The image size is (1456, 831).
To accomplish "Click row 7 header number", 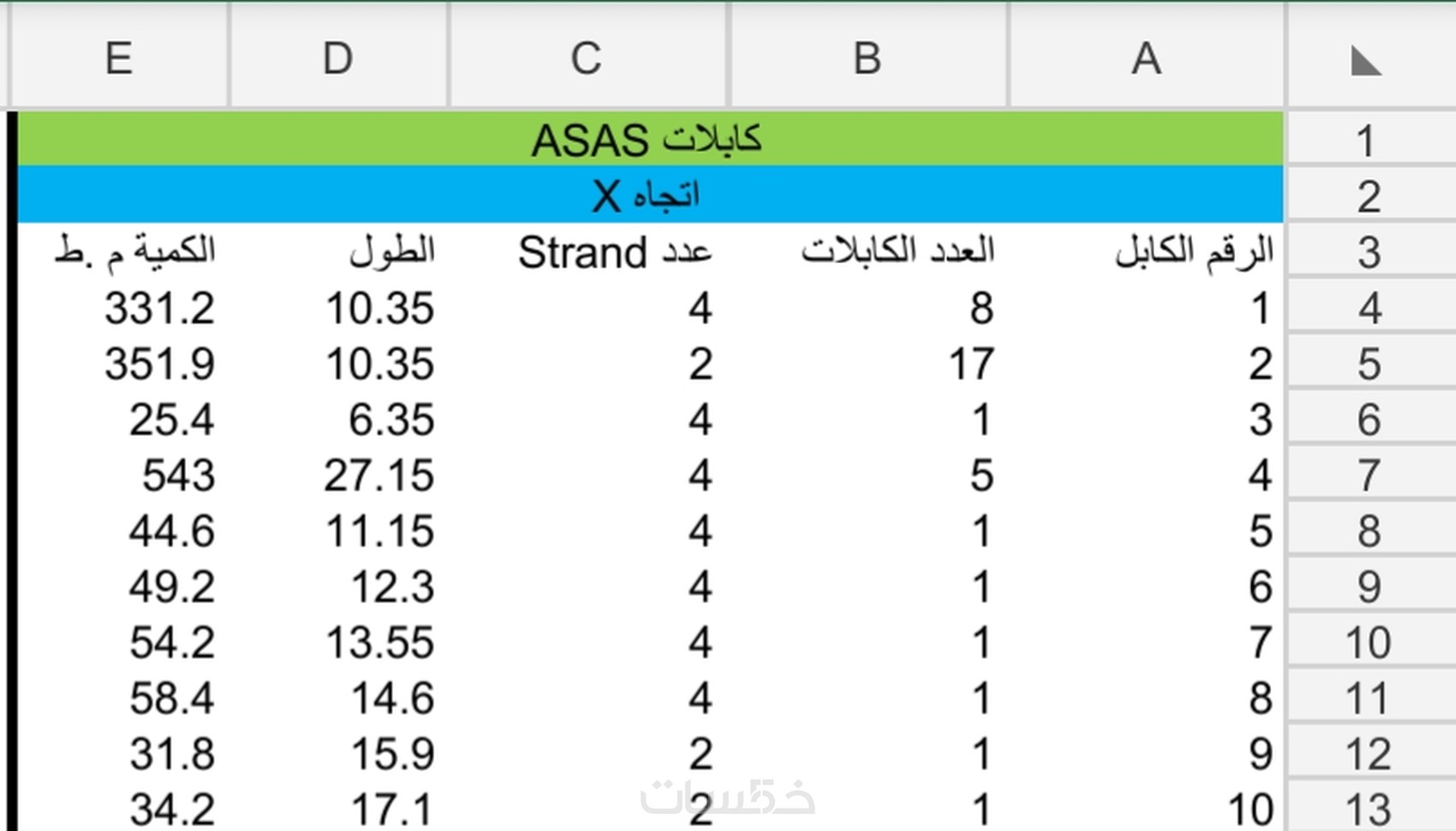I will pos(1369,475).
